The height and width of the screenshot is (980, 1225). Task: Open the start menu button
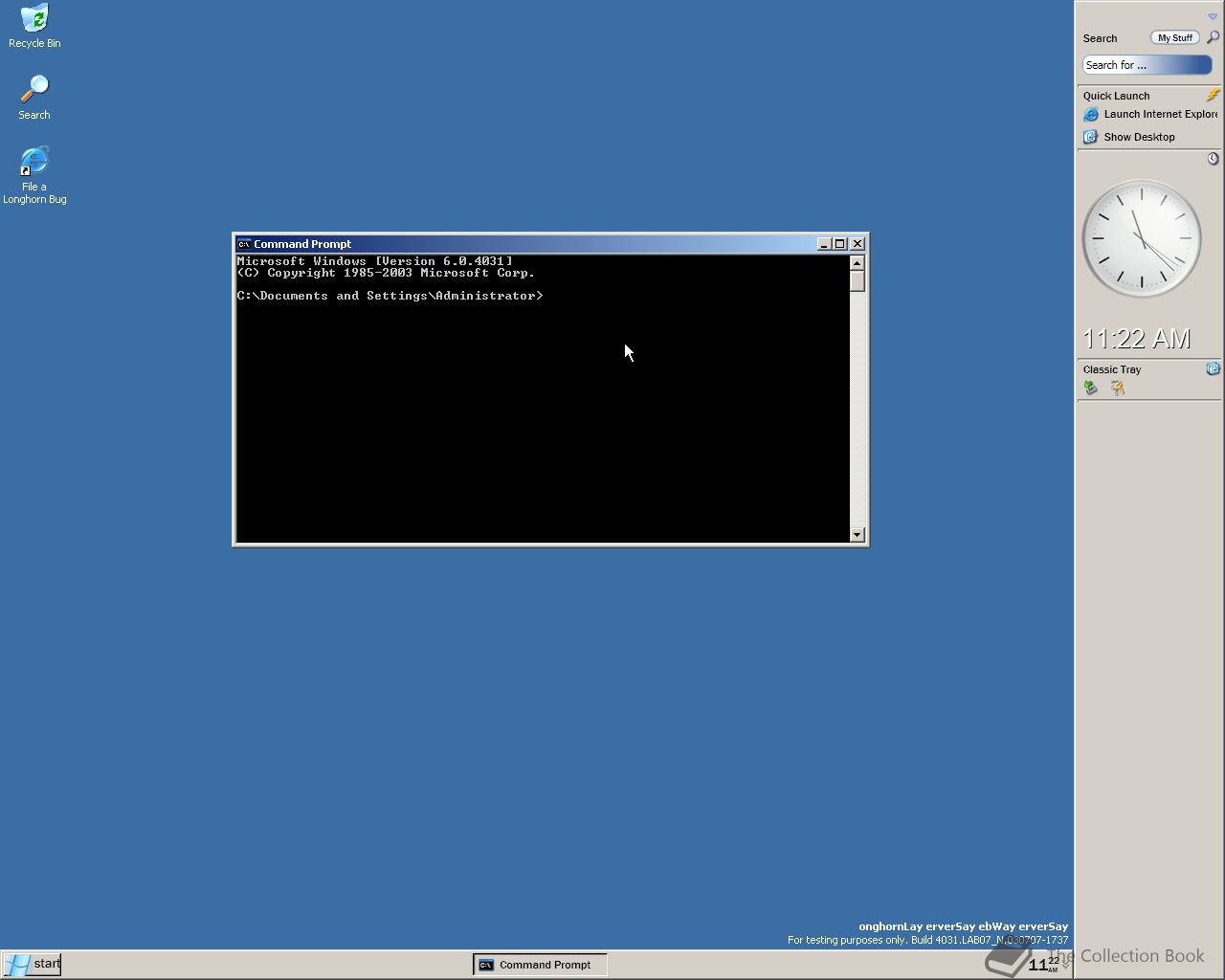click(x=32, y=964)
